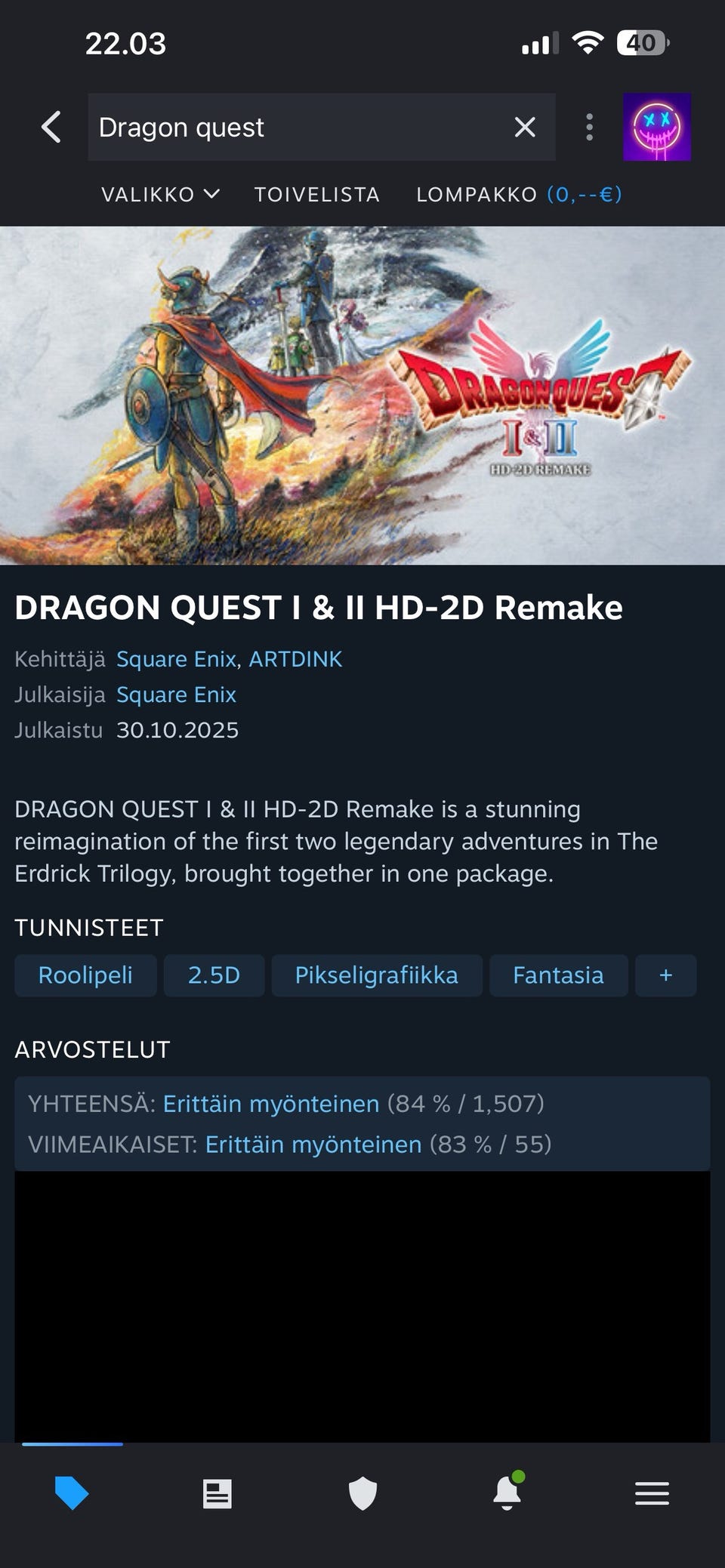The height and width of the screenshot is (1568, 725).
Task: Open the Square Enix publisher link
Action: click(176, 695)
